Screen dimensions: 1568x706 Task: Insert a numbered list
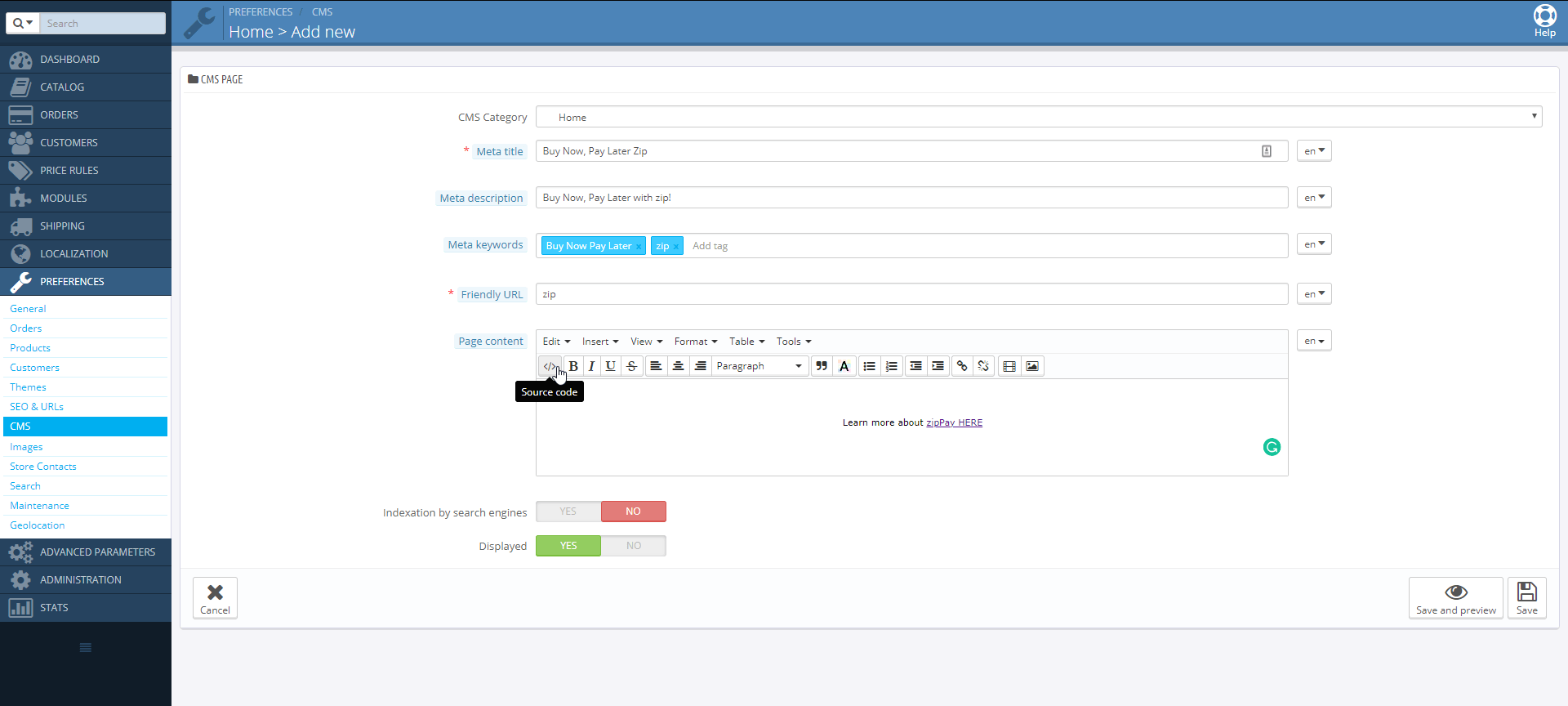click(892, 366)
